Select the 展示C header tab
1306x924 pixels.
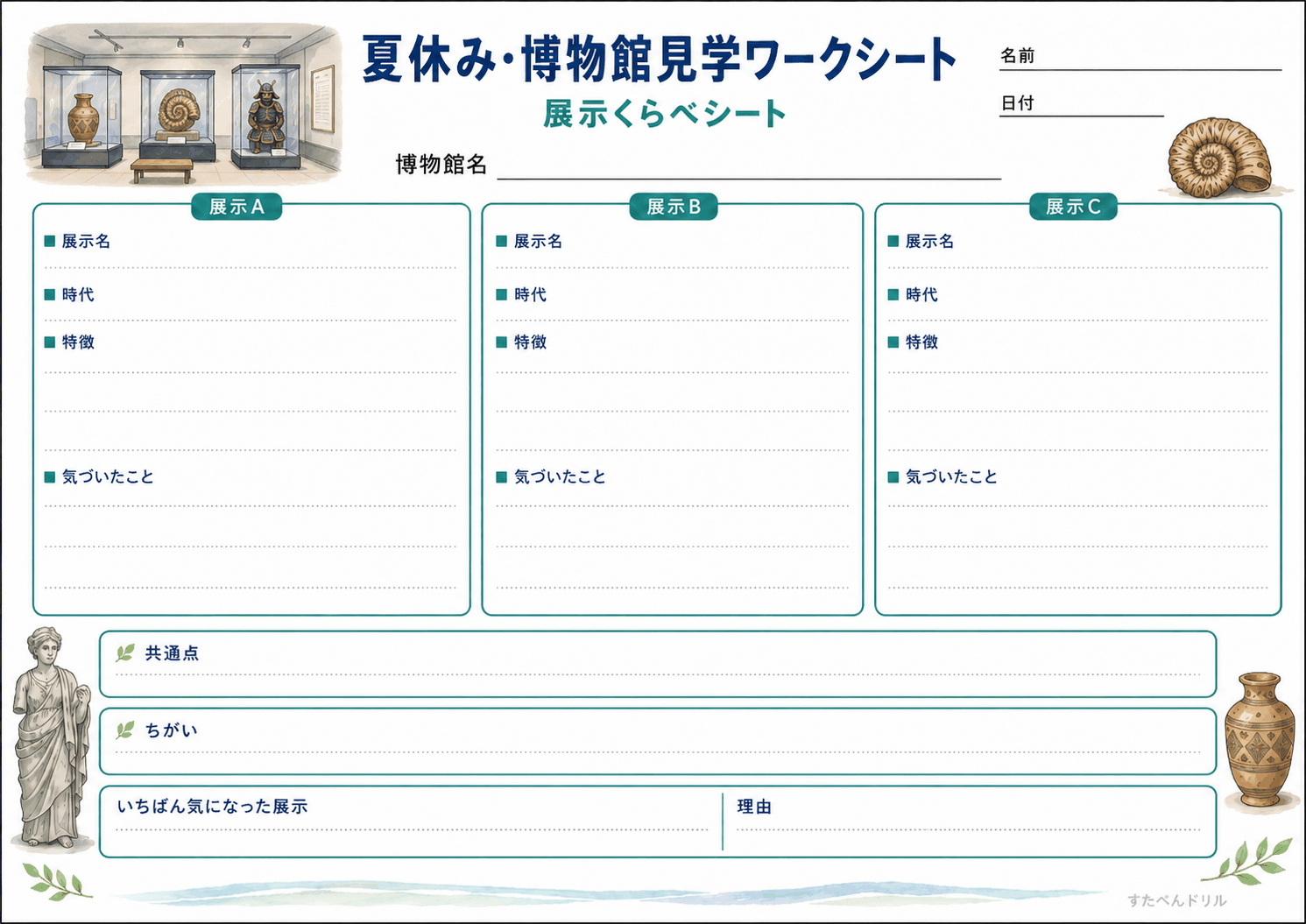tap(1073, 207)
